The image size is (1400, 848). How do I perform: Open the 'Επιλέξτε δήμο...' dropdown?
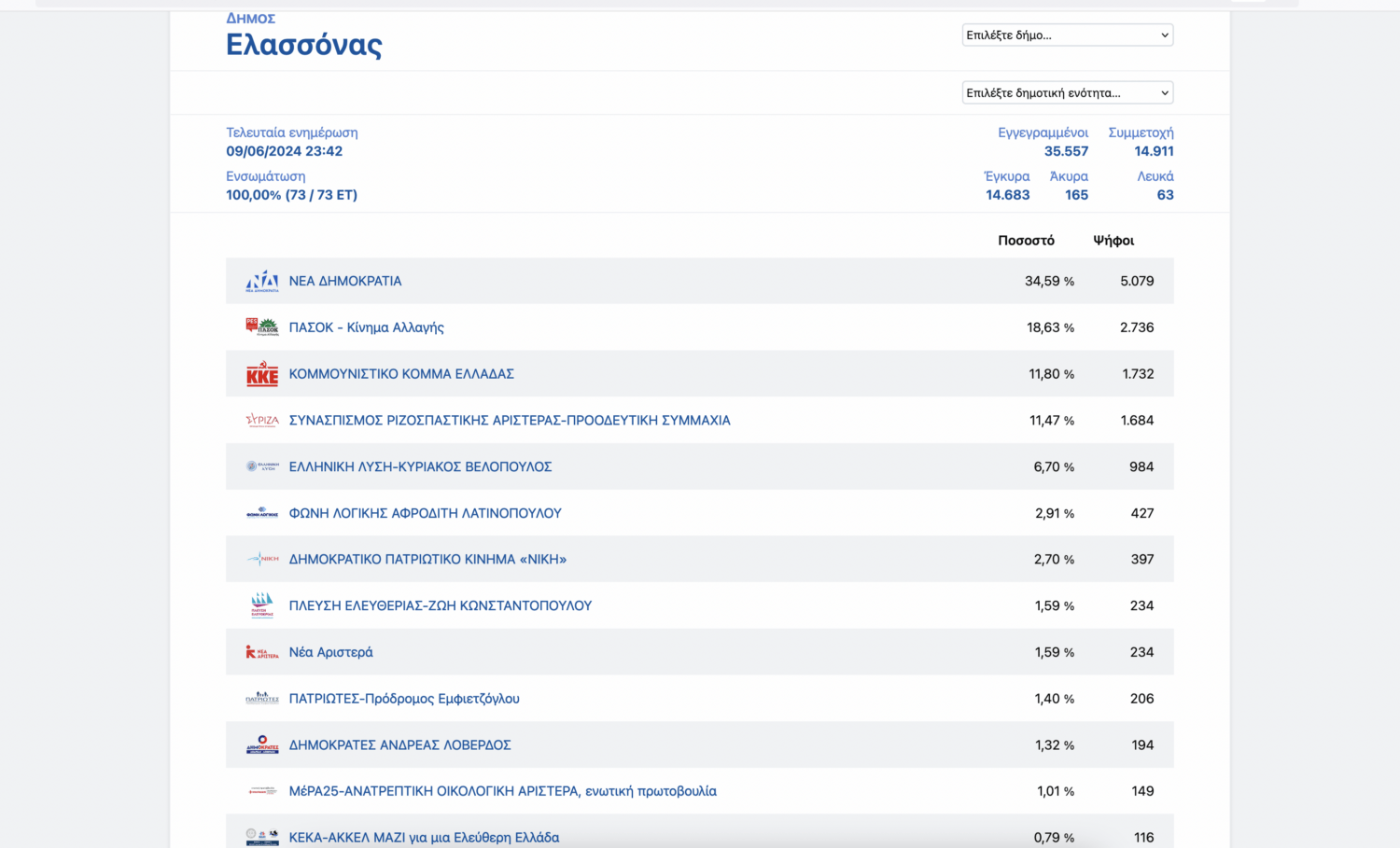(1068, 35)
